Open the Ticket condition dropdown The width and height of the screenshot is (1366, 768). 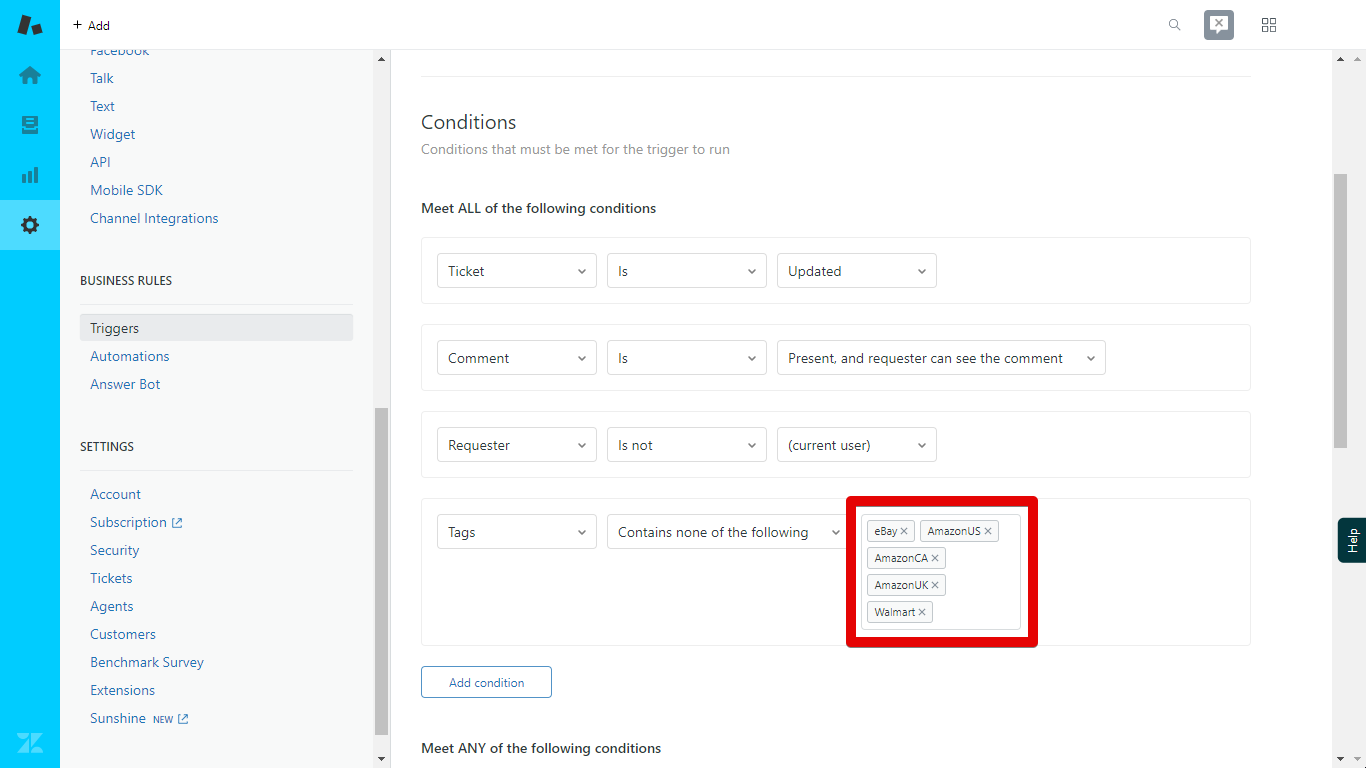pyautogui.click(x=516, y=270)
